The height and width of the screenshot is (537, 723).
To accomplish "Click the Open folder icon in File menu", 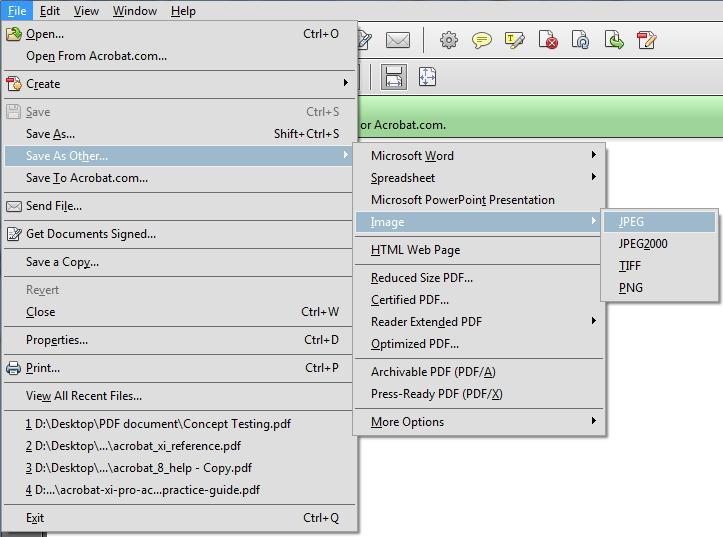I will pyautogui.click(x=14, y=34).
